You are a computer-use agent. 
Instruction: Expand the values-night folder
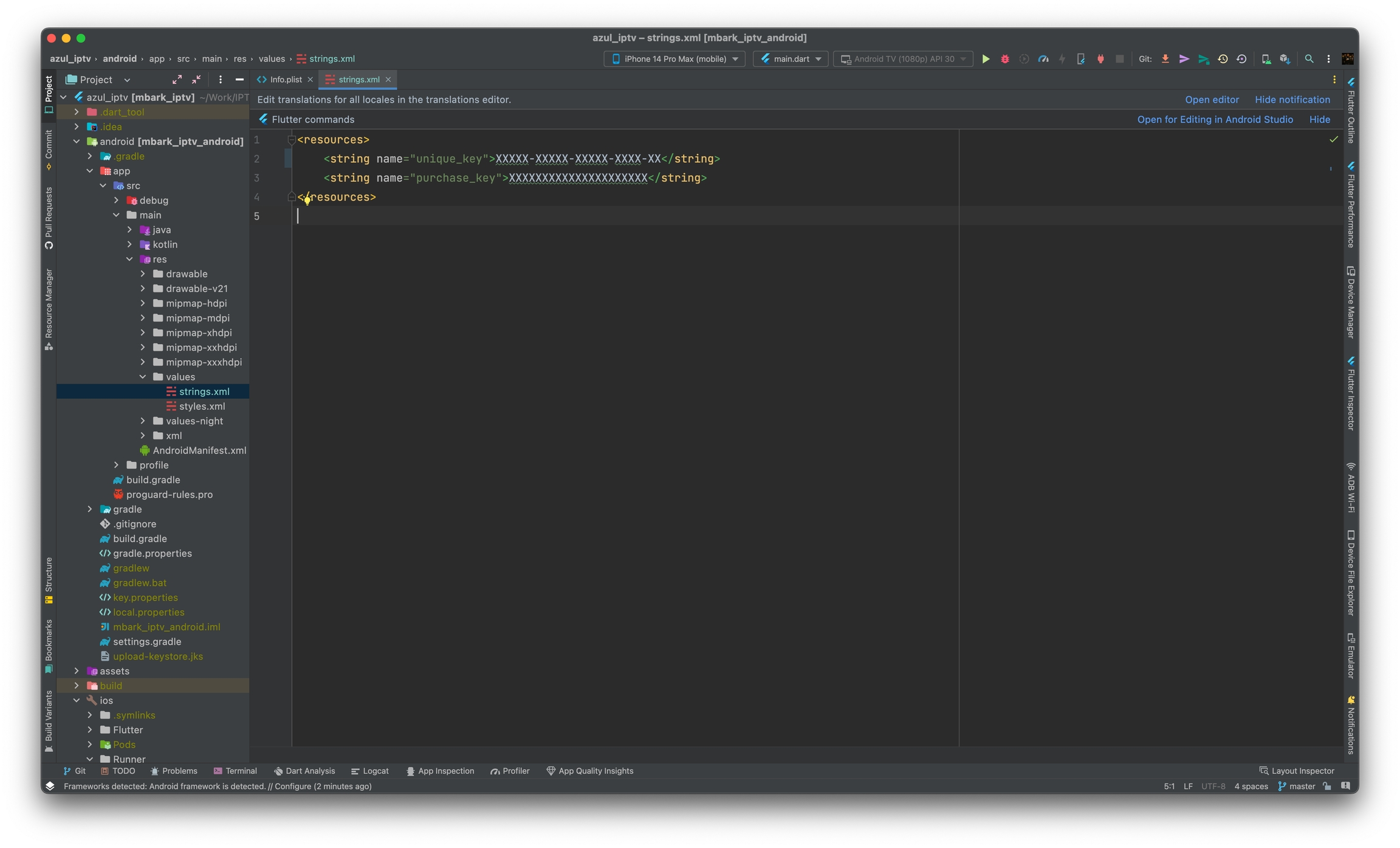point(143,421)
